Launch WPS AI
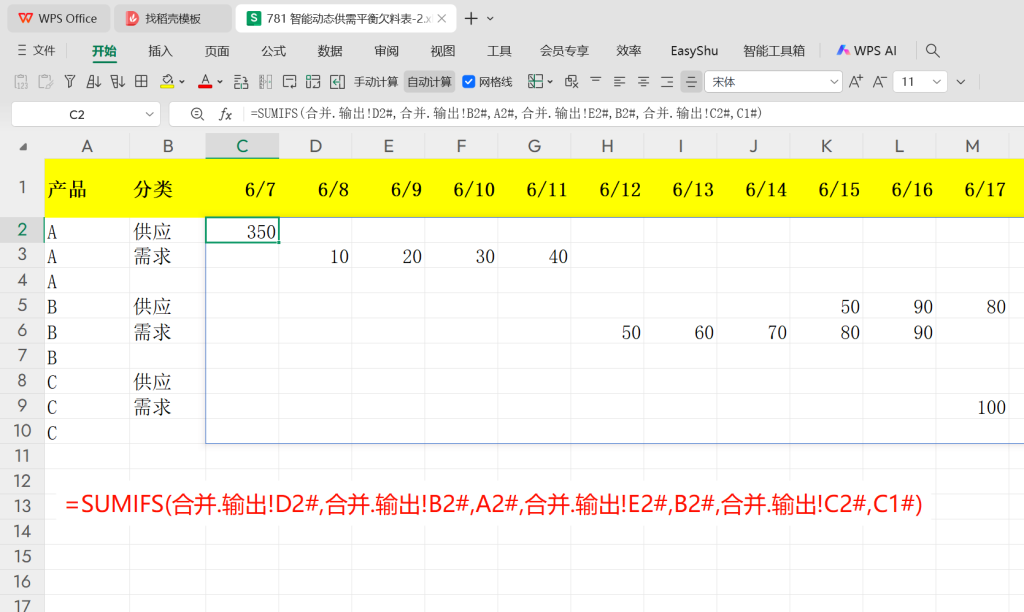Image resolution: width=1024 pixels, height=612 pixels. coord(867,51)
